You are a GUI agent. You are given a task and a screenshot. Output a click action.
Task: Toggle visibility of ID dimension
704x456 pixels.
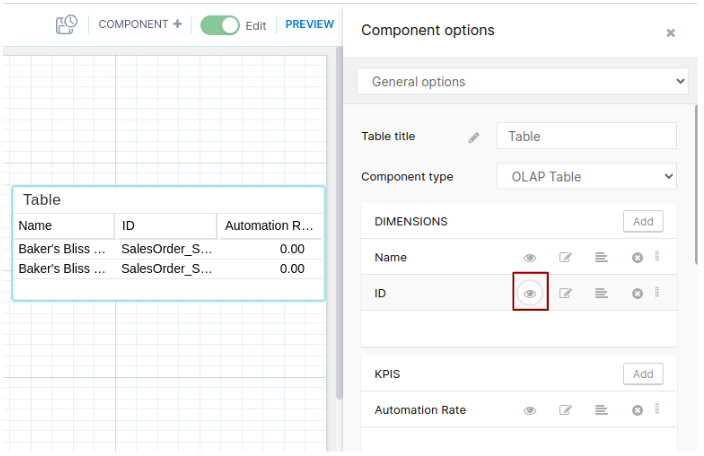click(530, 293)
